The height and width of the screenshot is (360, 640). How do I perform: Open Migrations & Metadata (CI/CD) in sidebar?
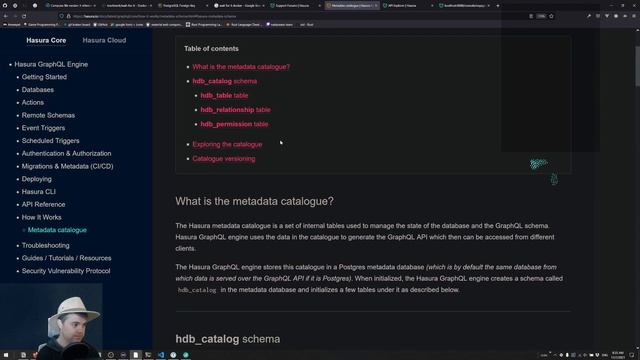click(x=67, y=167)
